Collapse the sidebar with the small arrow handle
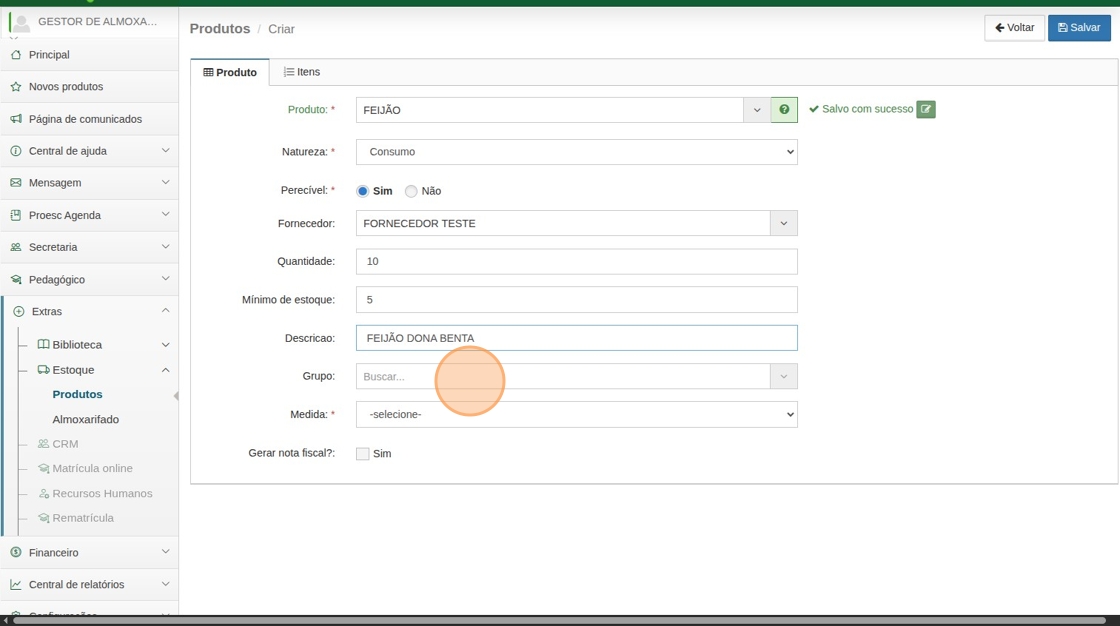This screenshot has width=1120, height=626. 176,396
